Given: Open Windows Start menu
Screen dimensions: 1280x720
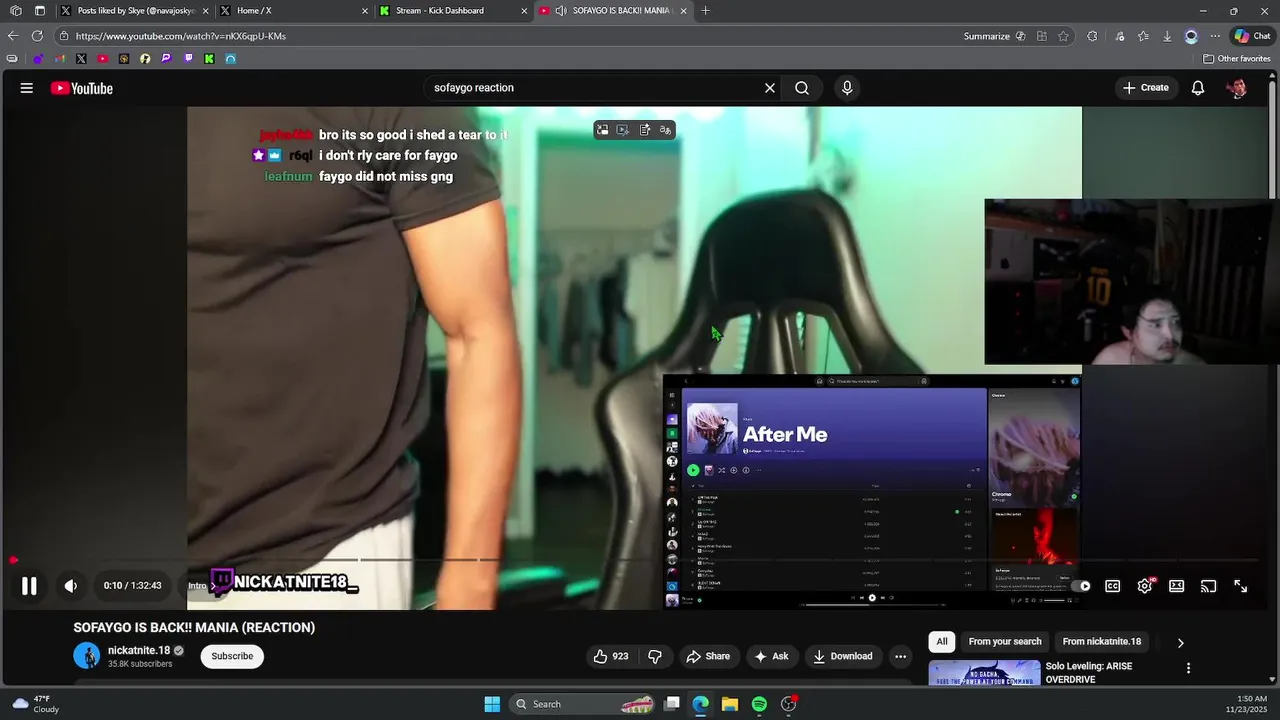Looking at the screenshot, I should coord(492,704).
